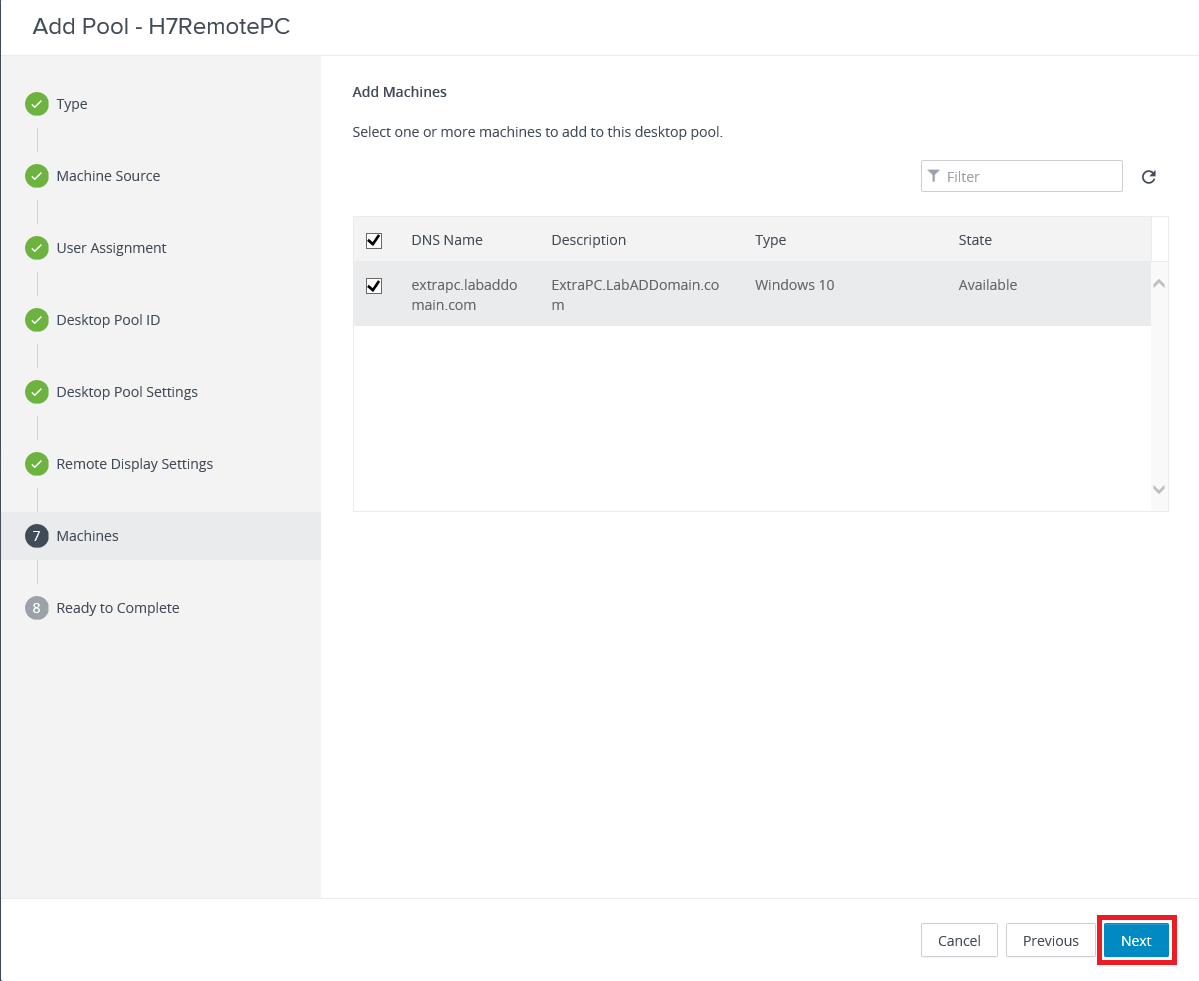Cancel the Add Pool wizard
Viewport: 1199px width, 981px height.
[x=958, y=941]
